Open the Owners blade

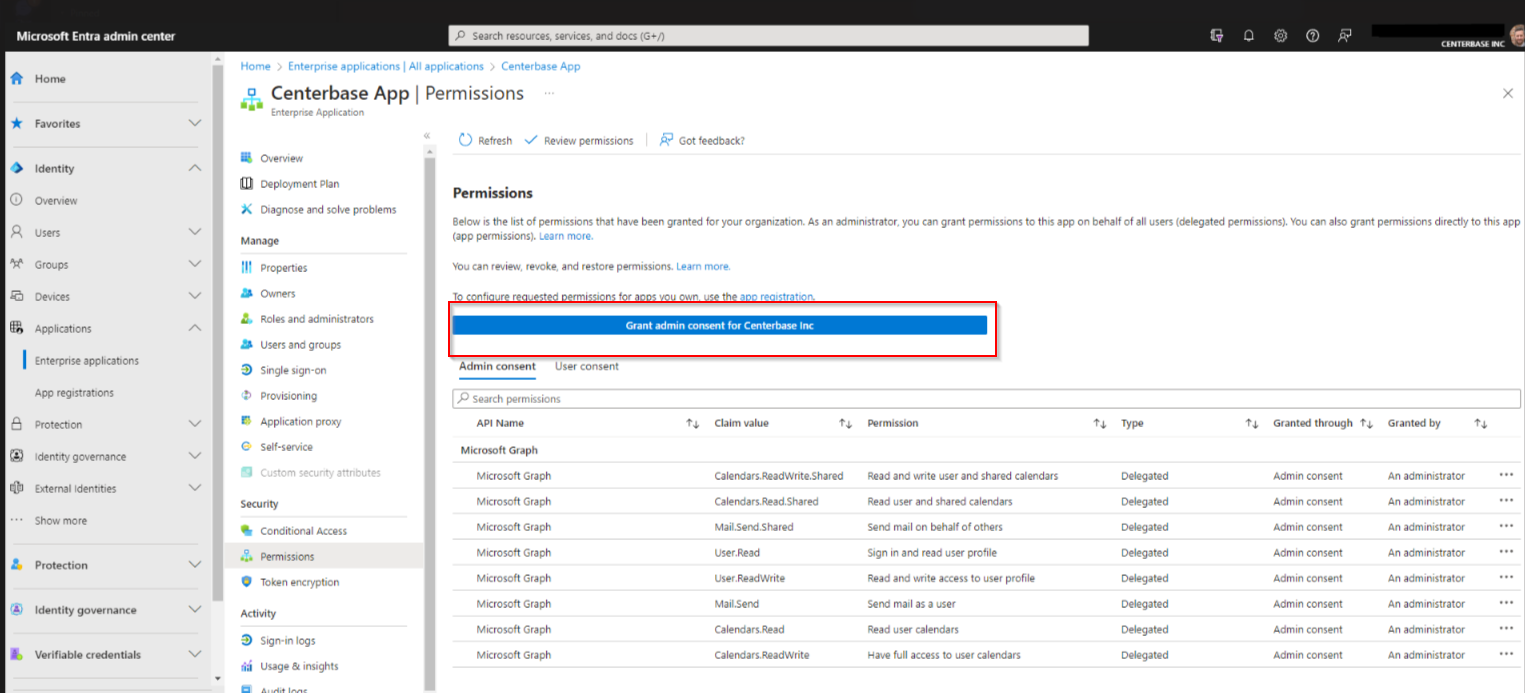277,294
